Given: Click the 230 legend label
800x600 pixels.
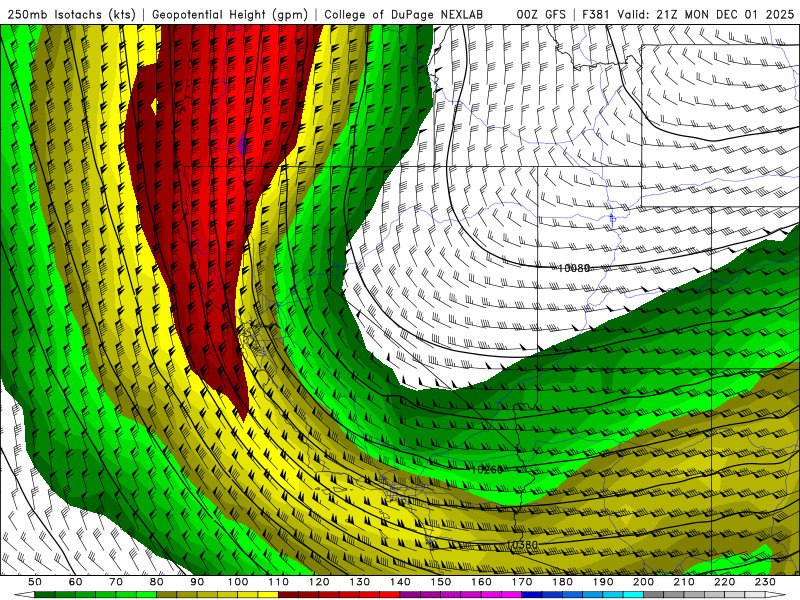Looking at the screenshot, I should tap(765, 582).
